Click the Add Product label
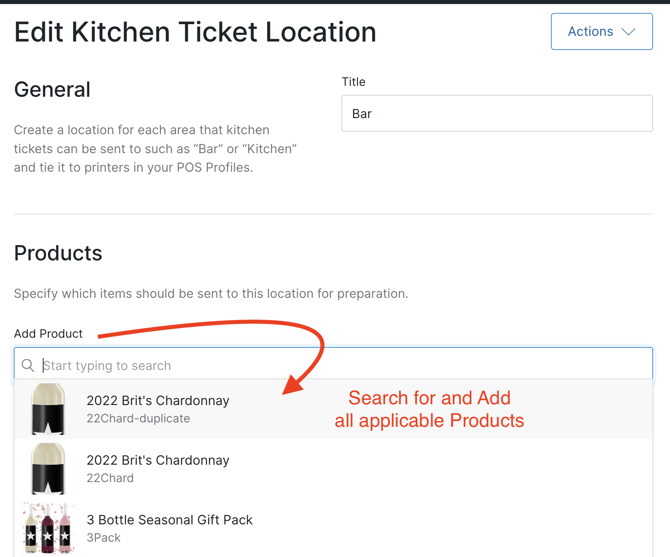670x557 pixels. (48, 334)
